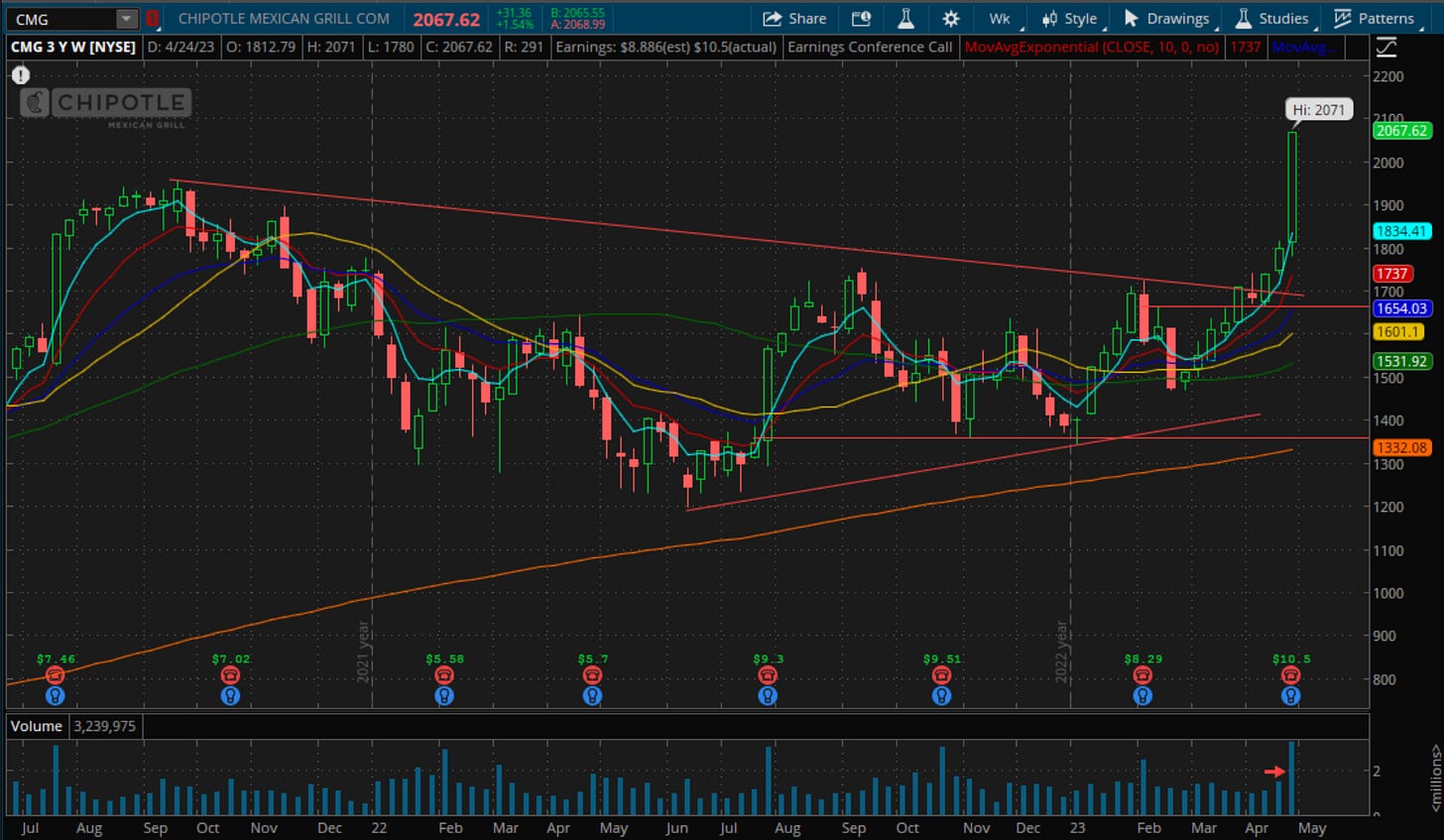Click the orange 1332.08 axis label
Image resolution: width=1444 pixels, height=840 pixels.
click(1401, 448)
